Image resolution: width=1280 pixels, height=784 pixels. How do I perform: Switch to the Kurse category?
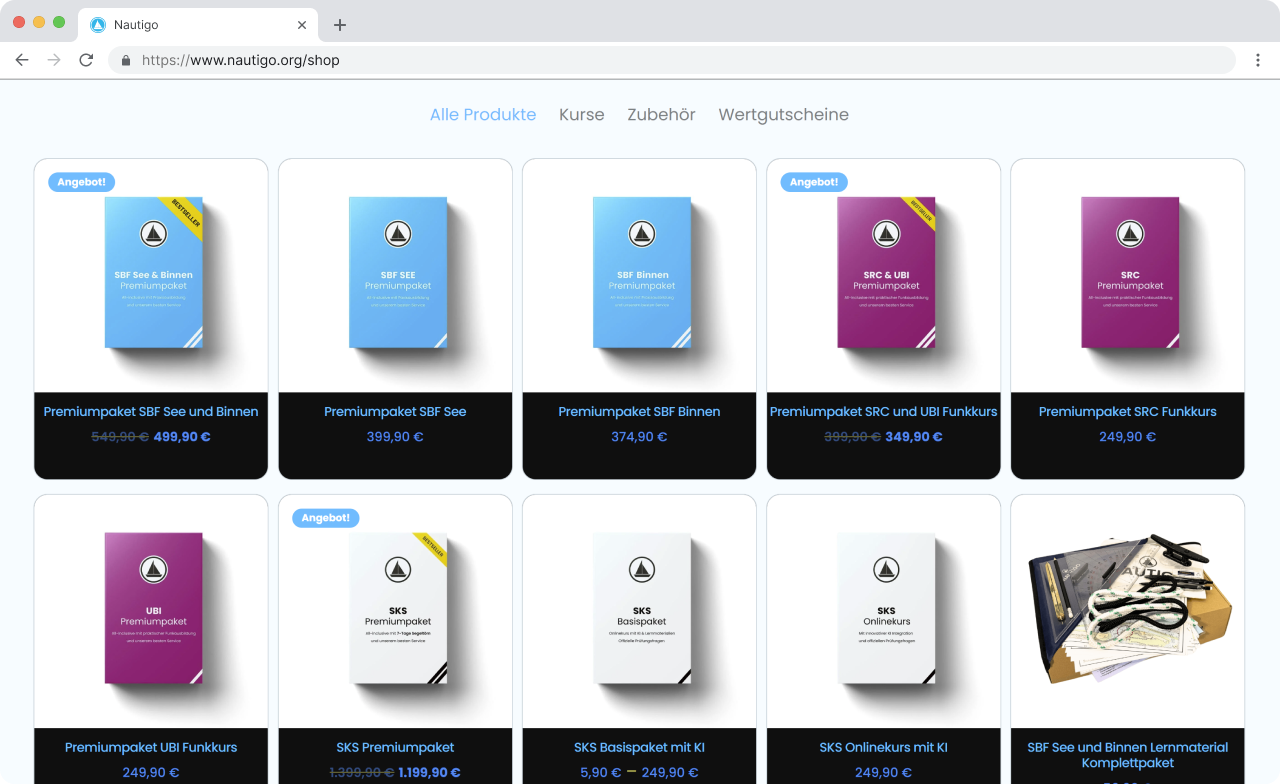582,115
